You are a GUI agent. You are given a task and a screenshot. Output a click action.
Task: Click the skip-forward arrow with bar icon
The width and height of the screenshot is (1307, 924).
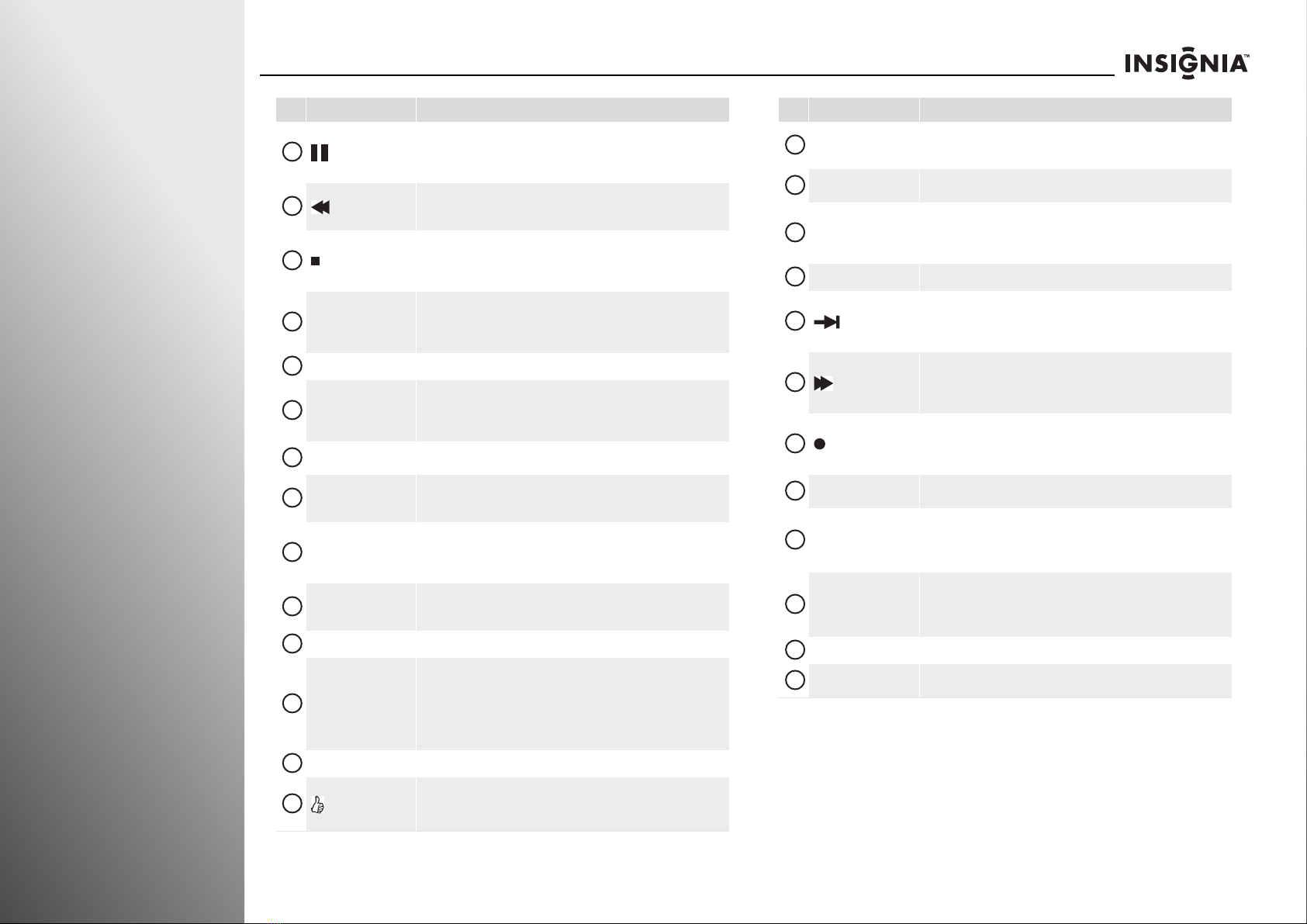click(x=826, y=322)
